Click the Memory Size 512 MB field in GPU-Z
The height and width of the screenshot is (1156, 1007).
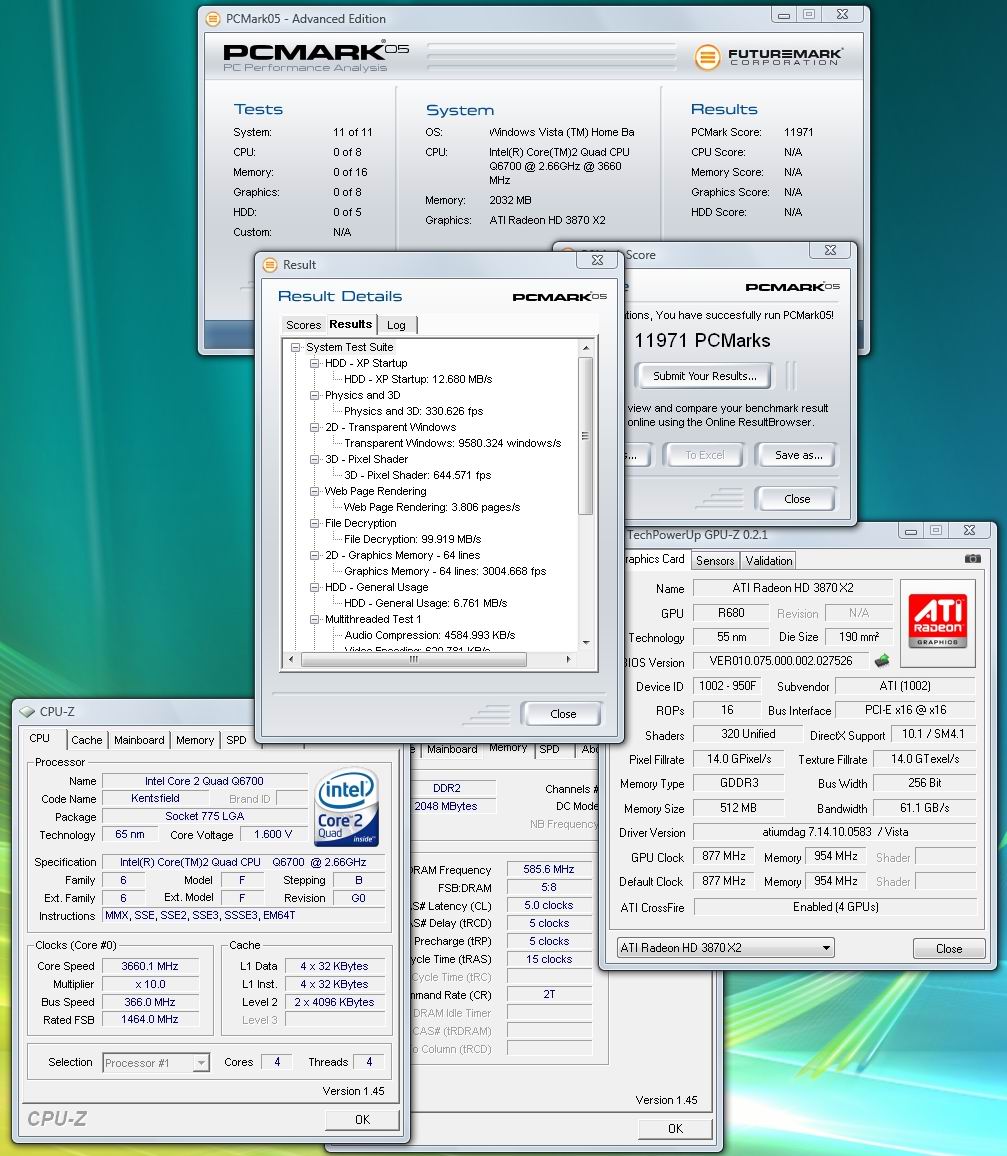(x=739, y=808)
